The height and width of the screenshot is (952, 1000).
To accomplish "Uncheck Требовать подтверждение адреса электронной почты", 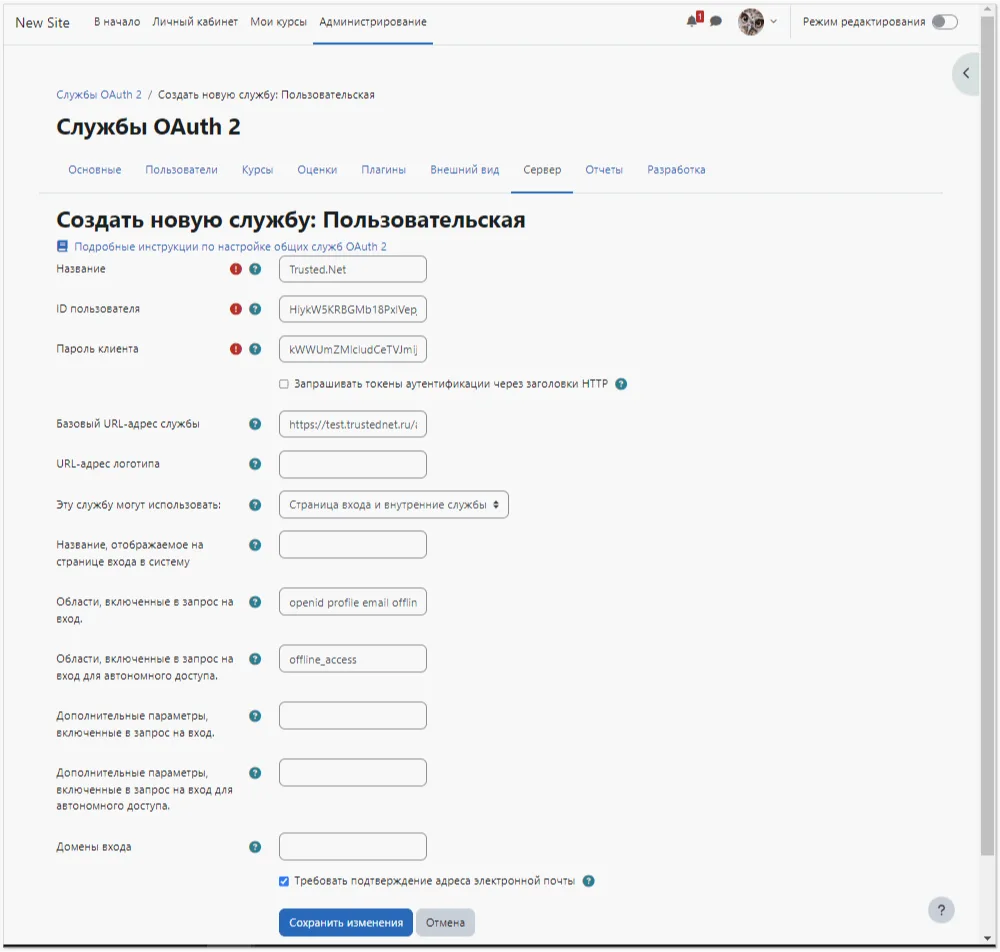I will point(283,881).
